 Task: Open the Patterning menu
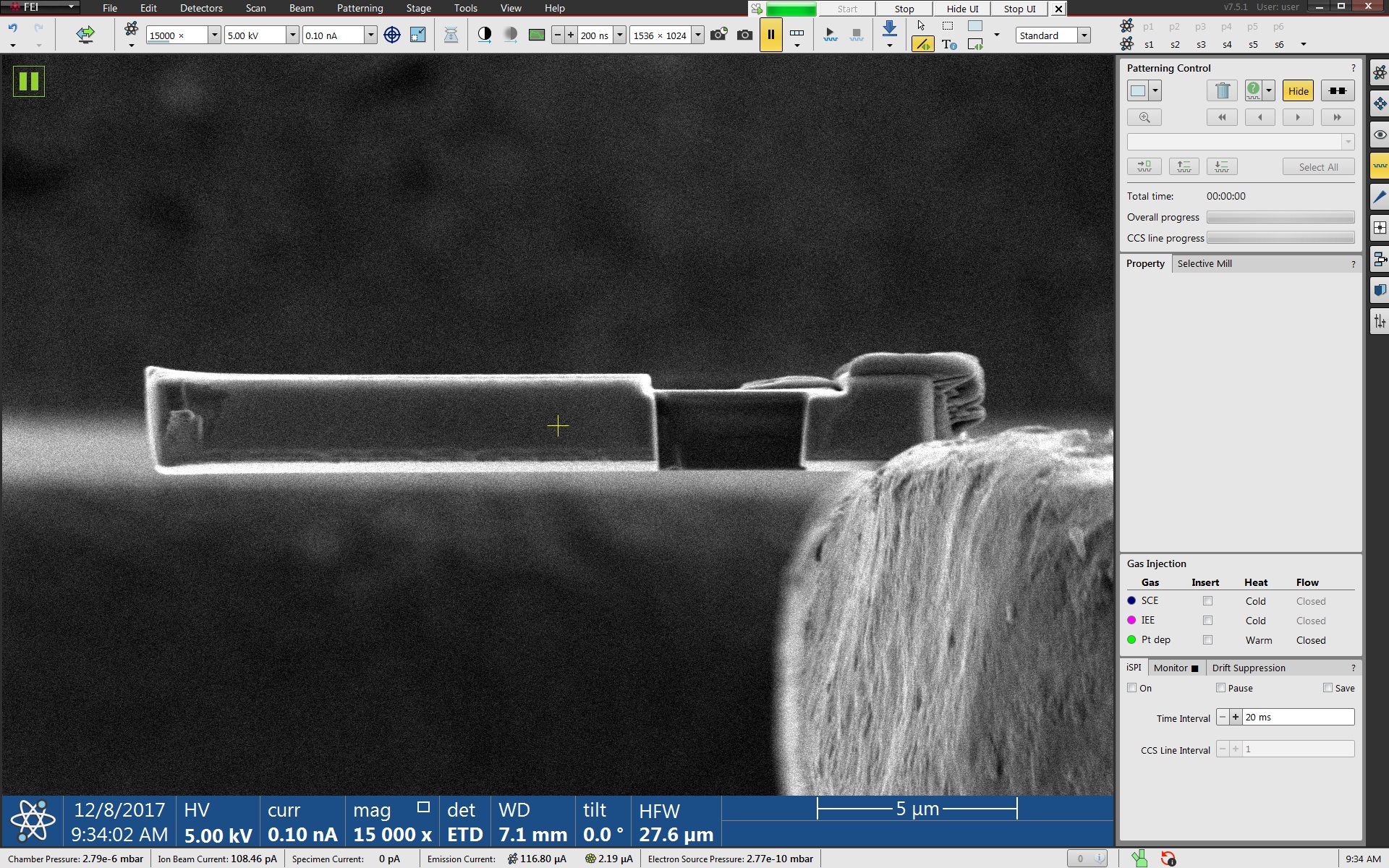(x=360, y=8)
